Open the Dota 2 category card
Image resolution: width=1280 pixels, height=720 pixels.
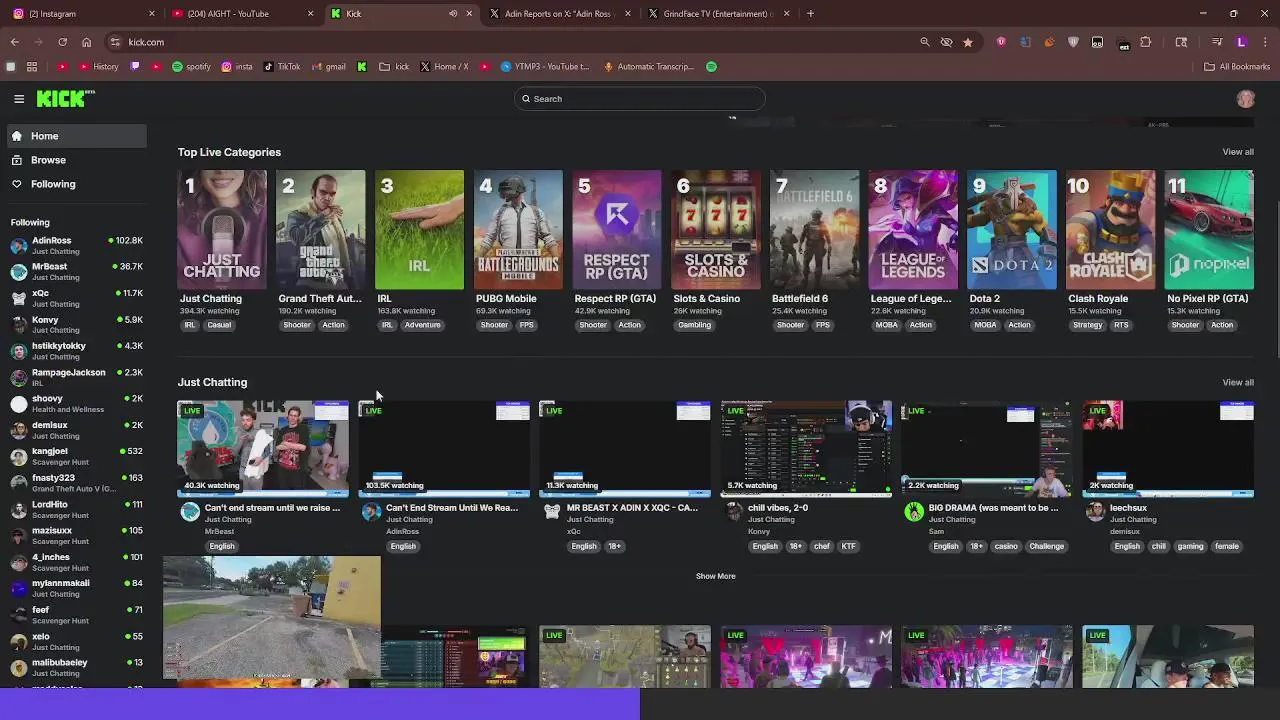point(1012,230)
